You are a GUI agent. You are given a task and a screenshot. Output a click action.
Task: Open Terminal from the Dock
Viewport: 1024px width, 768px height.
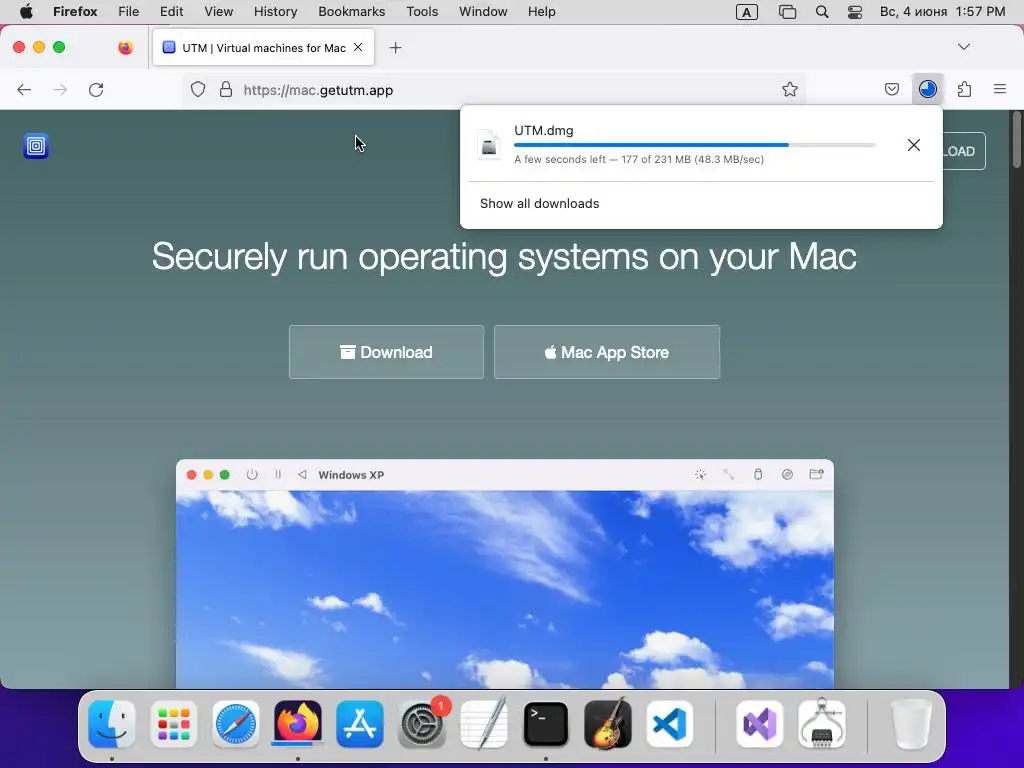546,724
